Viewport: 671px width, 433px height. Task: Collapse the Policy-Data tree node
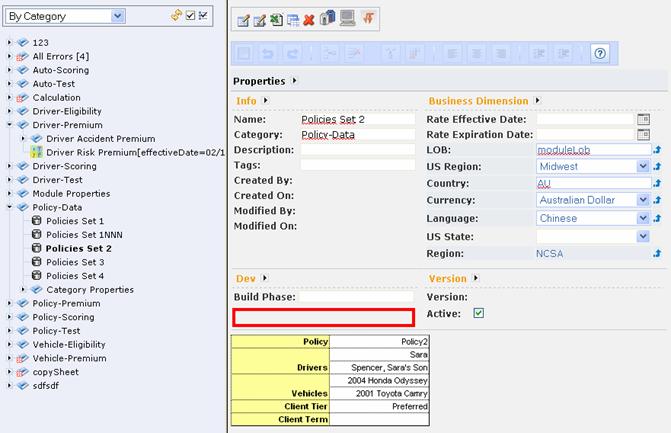[9, 207]
